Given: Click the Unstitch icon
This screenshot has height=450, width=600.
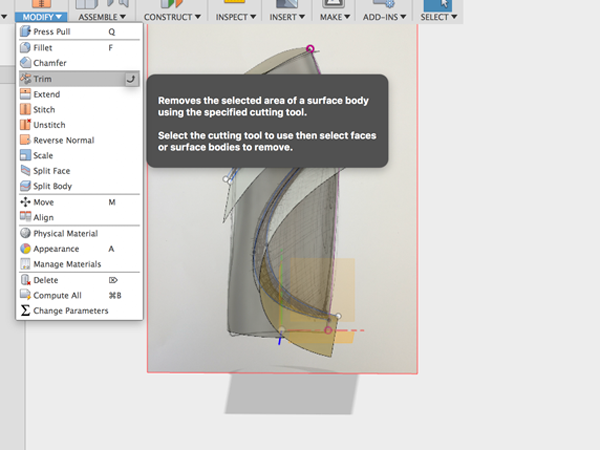Looking at the screenshot, I should pos(25,125).
